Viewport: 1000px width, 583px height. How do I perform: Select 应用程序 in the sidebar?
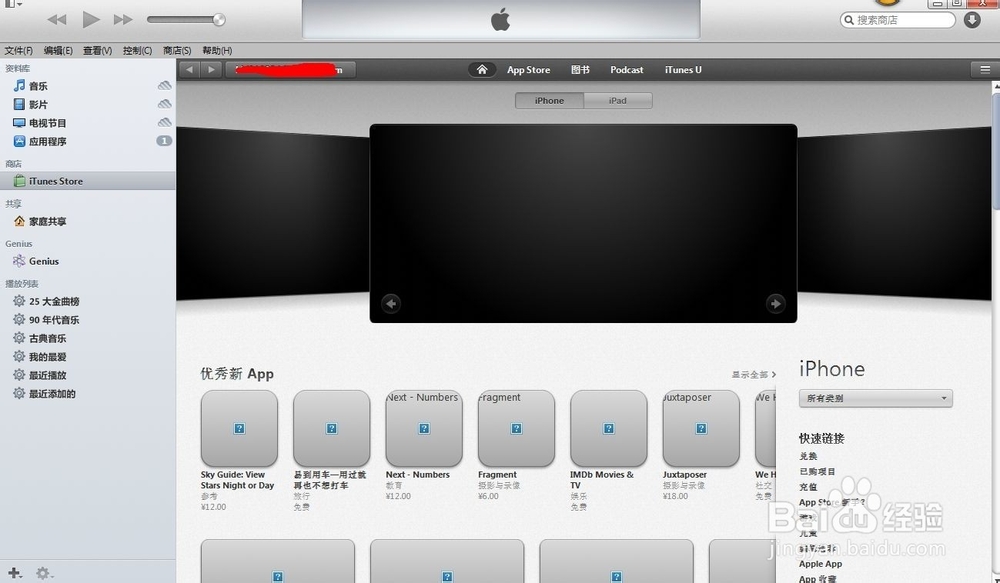point(48,141)
